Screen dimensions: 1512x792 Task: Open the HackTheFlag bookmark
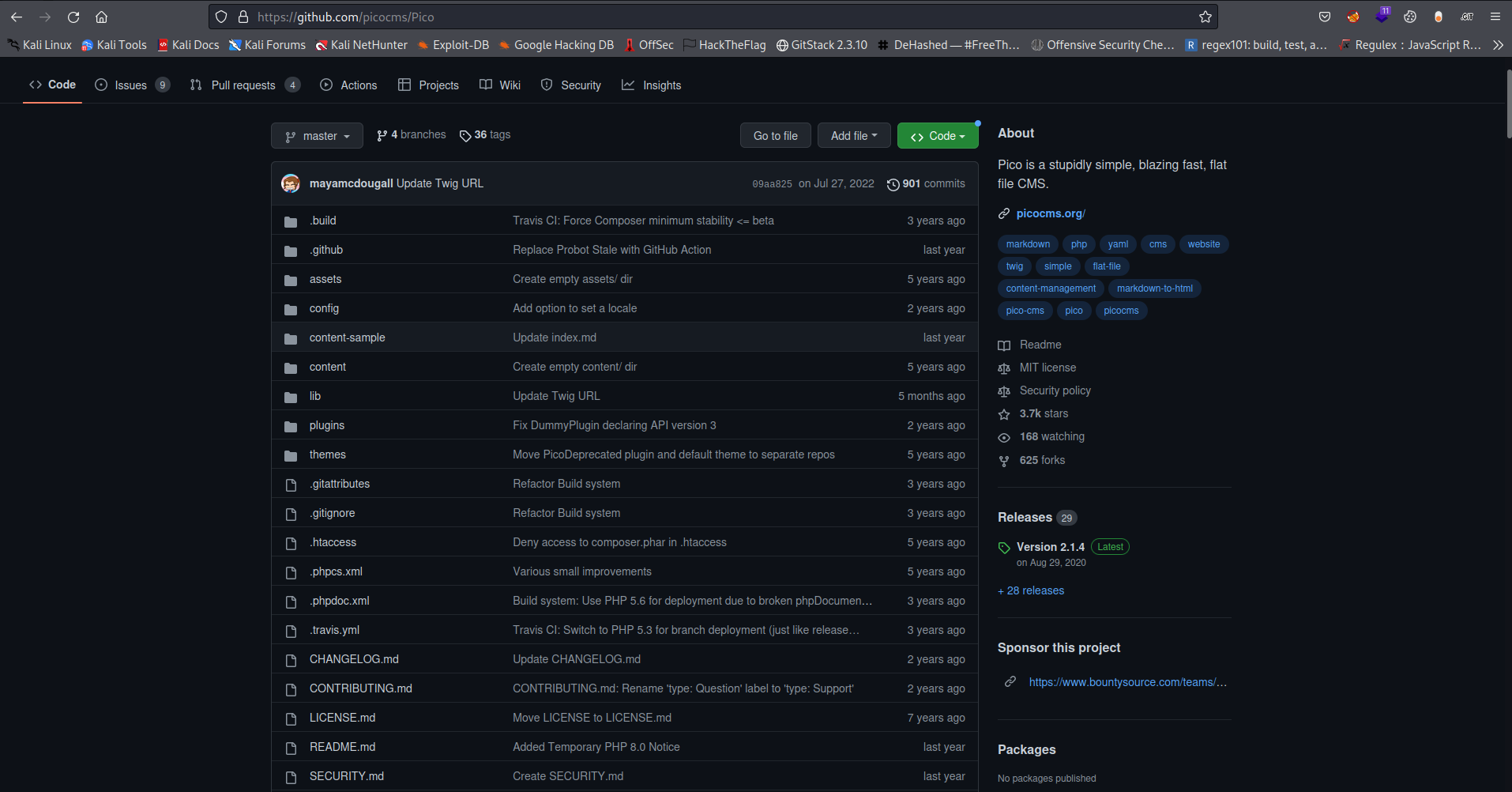724,45
